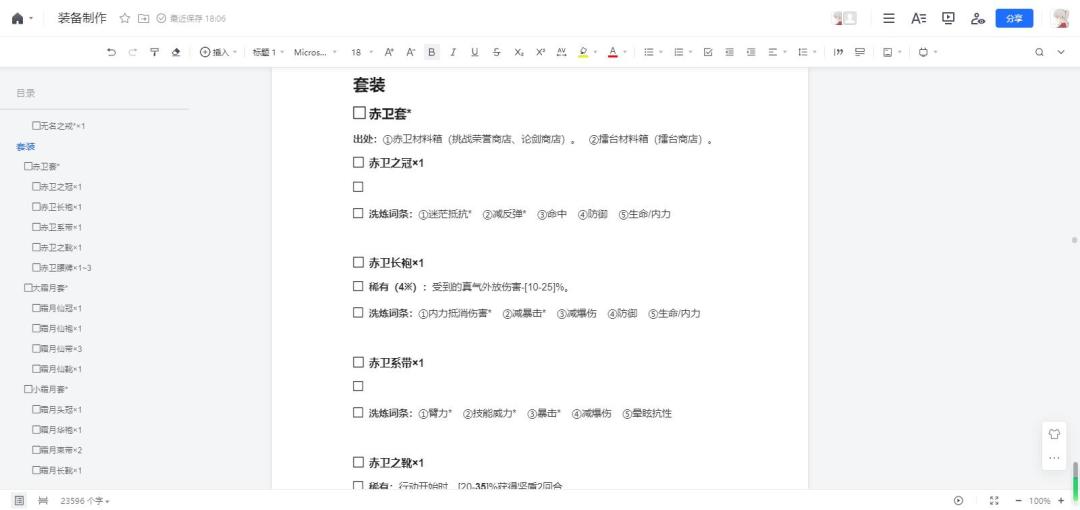Go to 小霜月套* in outline
The width and height of the screenshot is (1080, 510).
46,389
